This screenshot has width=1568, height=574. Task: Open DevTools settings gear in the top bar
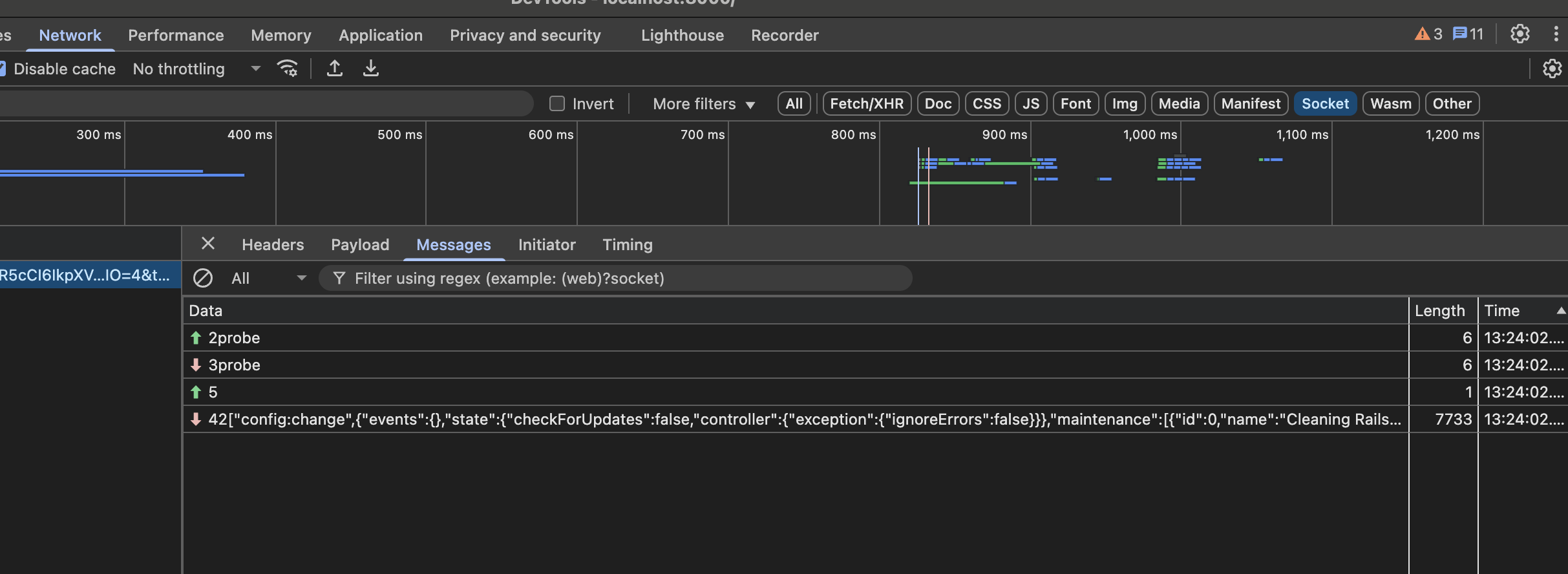[1520, 34]
